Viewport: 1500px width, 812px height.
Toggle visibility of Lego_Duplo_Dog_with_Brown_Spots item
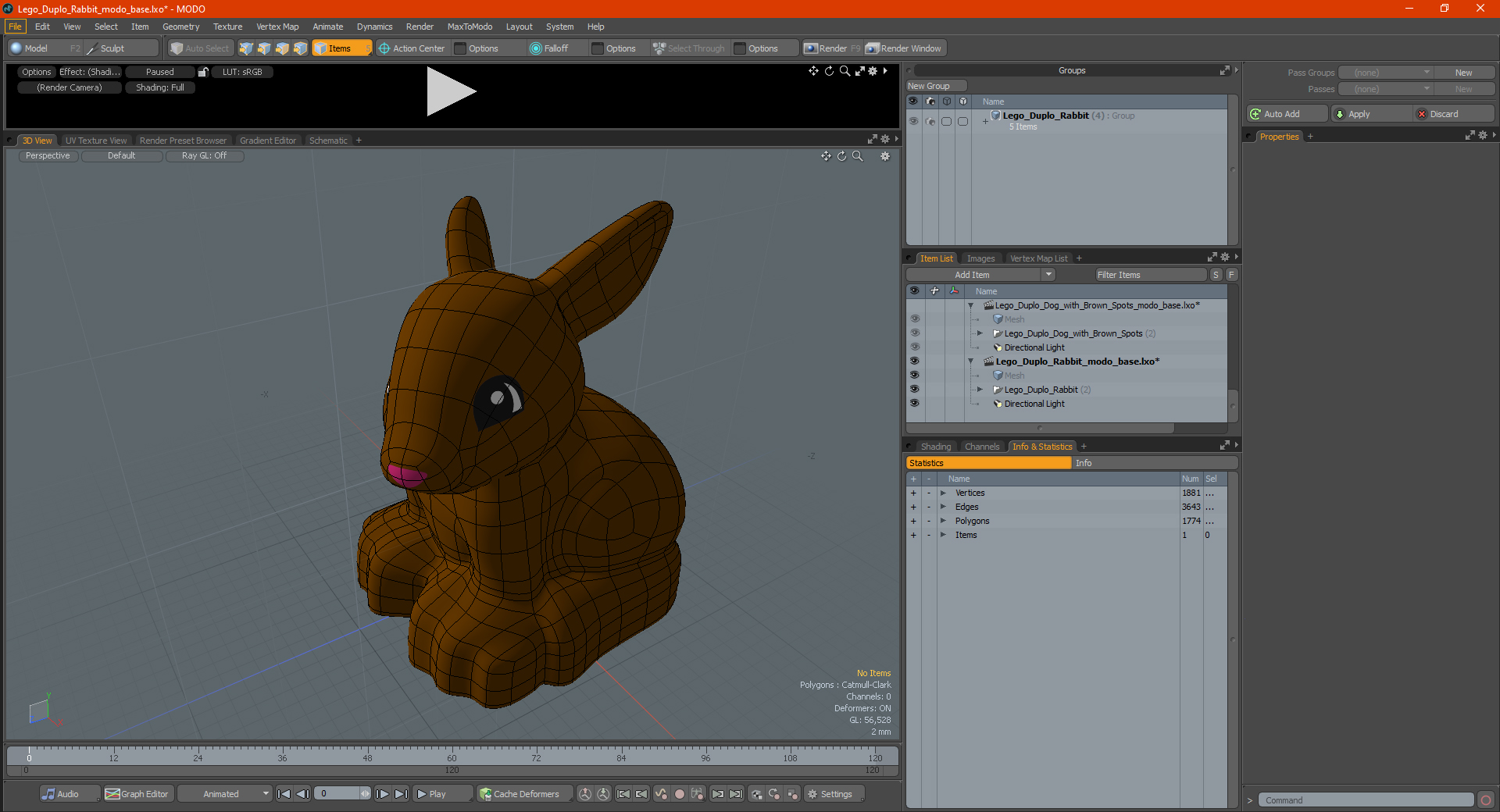pos(914,333)
